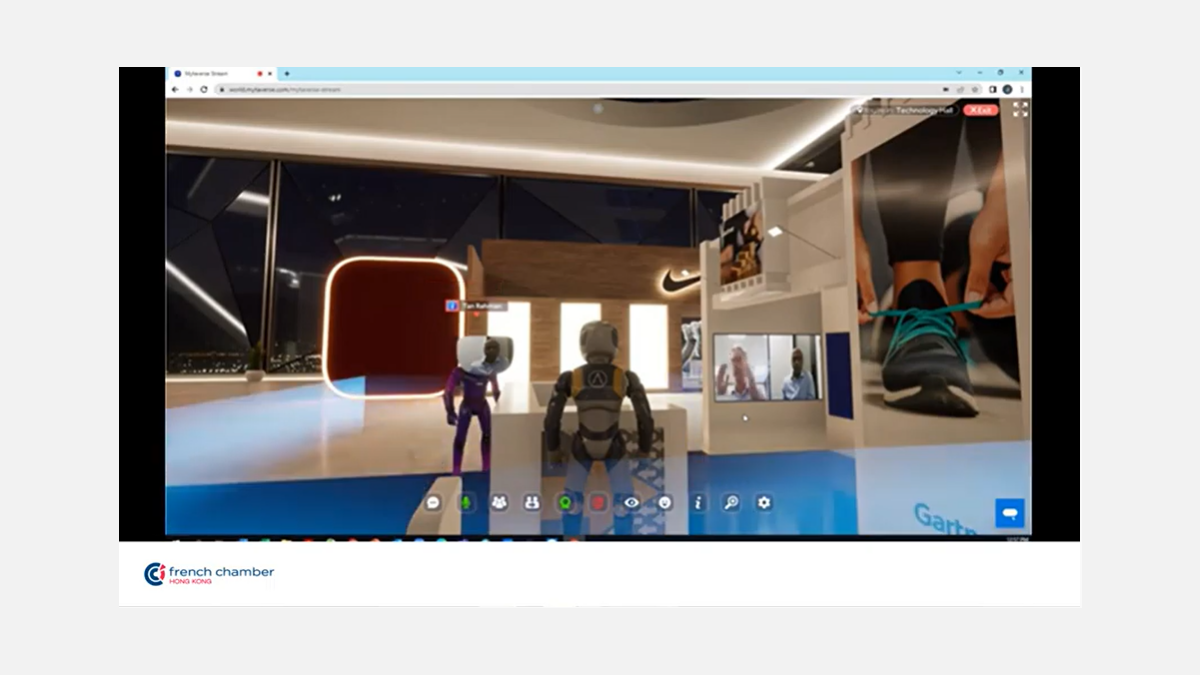
Task: Open the chat bubble icon in bottom toolbar
Action: (x=433, y=503)
